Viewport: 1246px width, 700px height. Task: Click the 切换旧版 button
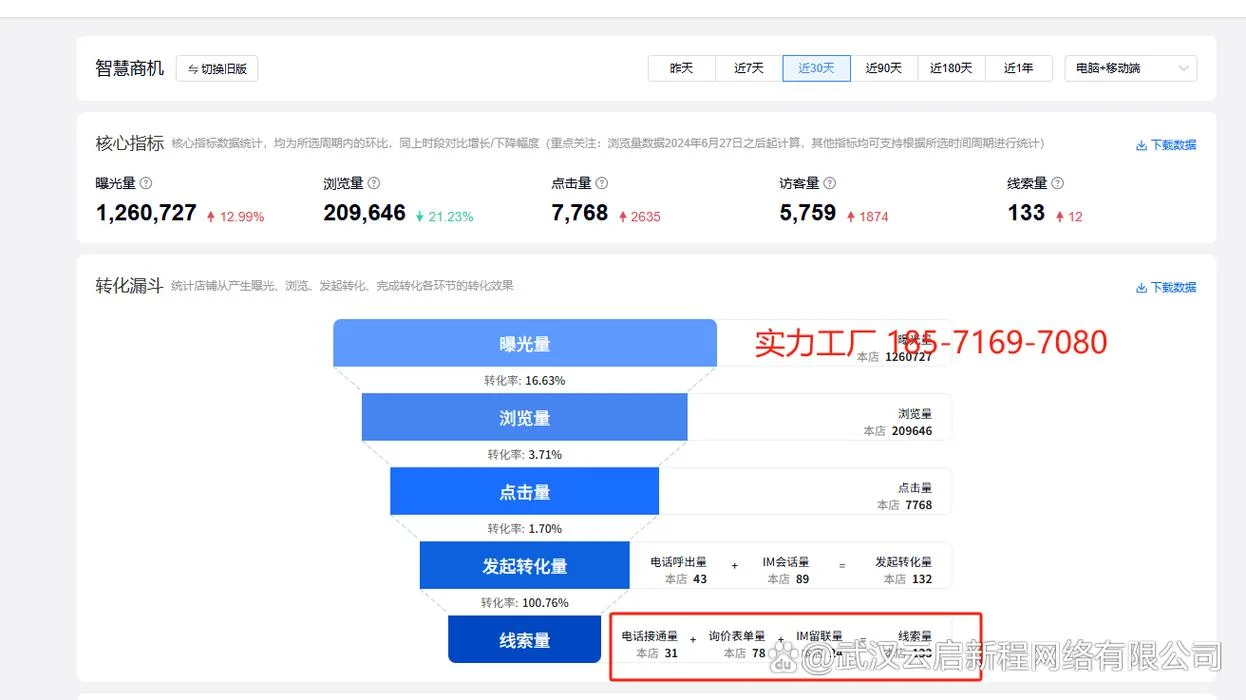(217, 68)
